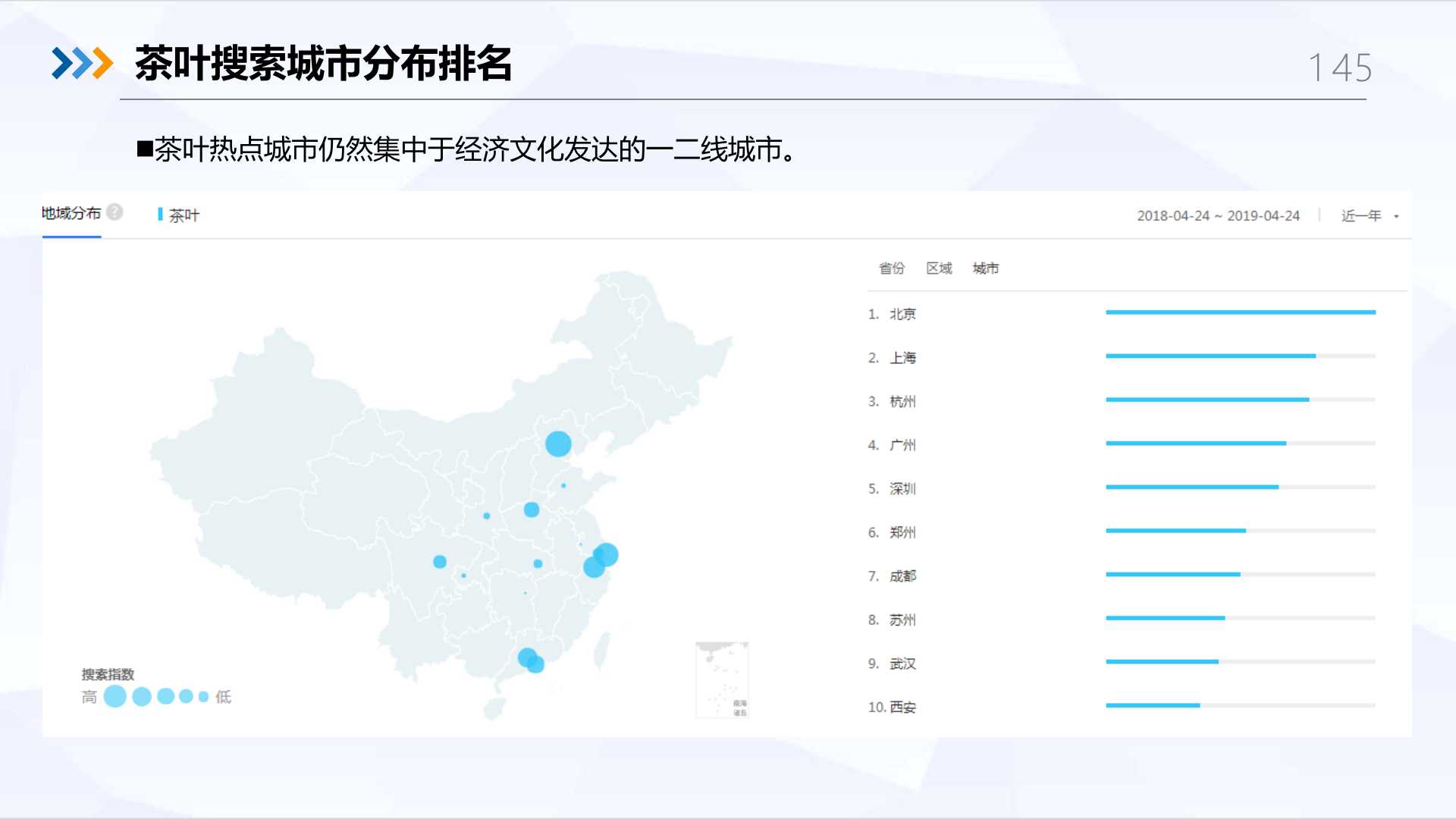Select the row 3. 杭州
1456x819 pixels.
pyautogui.click(x=1122, y=400)
